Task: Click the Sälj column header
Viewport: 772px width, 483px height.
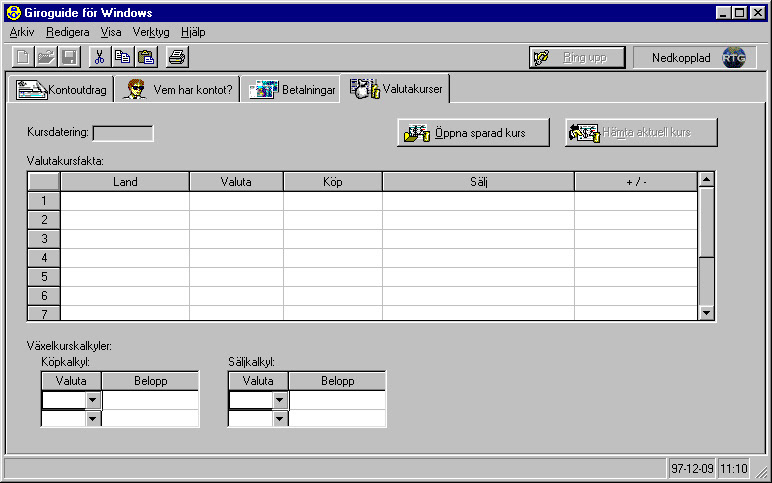Action: pyautogui.click(x=478, y=182)
